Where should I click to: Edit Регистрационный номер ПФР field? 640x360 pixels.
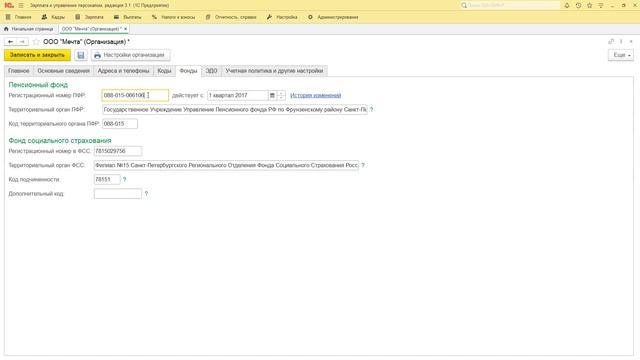[x=135, y=95]
